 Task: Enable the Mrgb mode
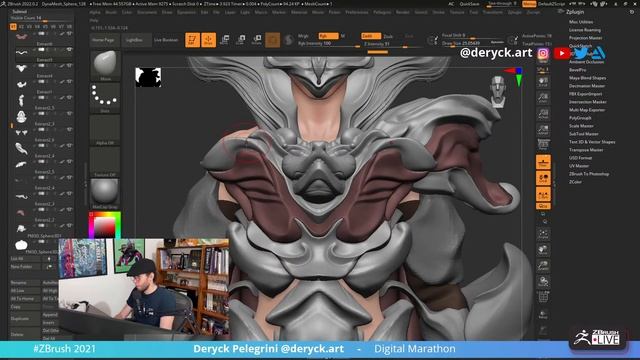pos(303,36)
